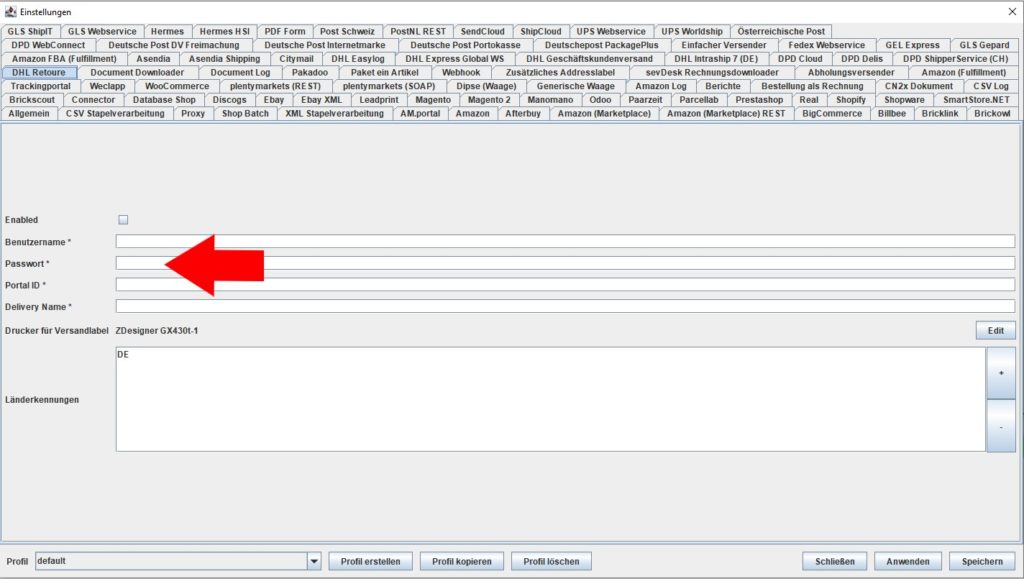
Task: Switch to the Post Schweiz tab
Action: [347, 31]
